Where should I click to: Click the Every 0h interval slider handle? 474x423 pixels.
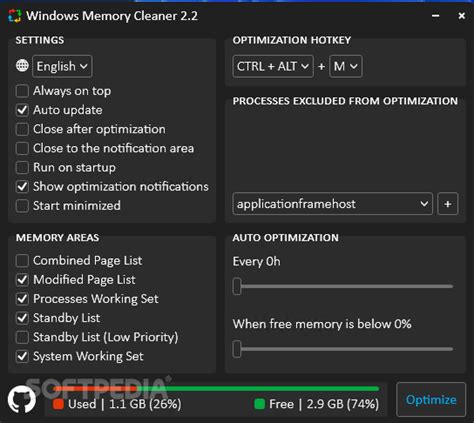[x=237, y=286]
